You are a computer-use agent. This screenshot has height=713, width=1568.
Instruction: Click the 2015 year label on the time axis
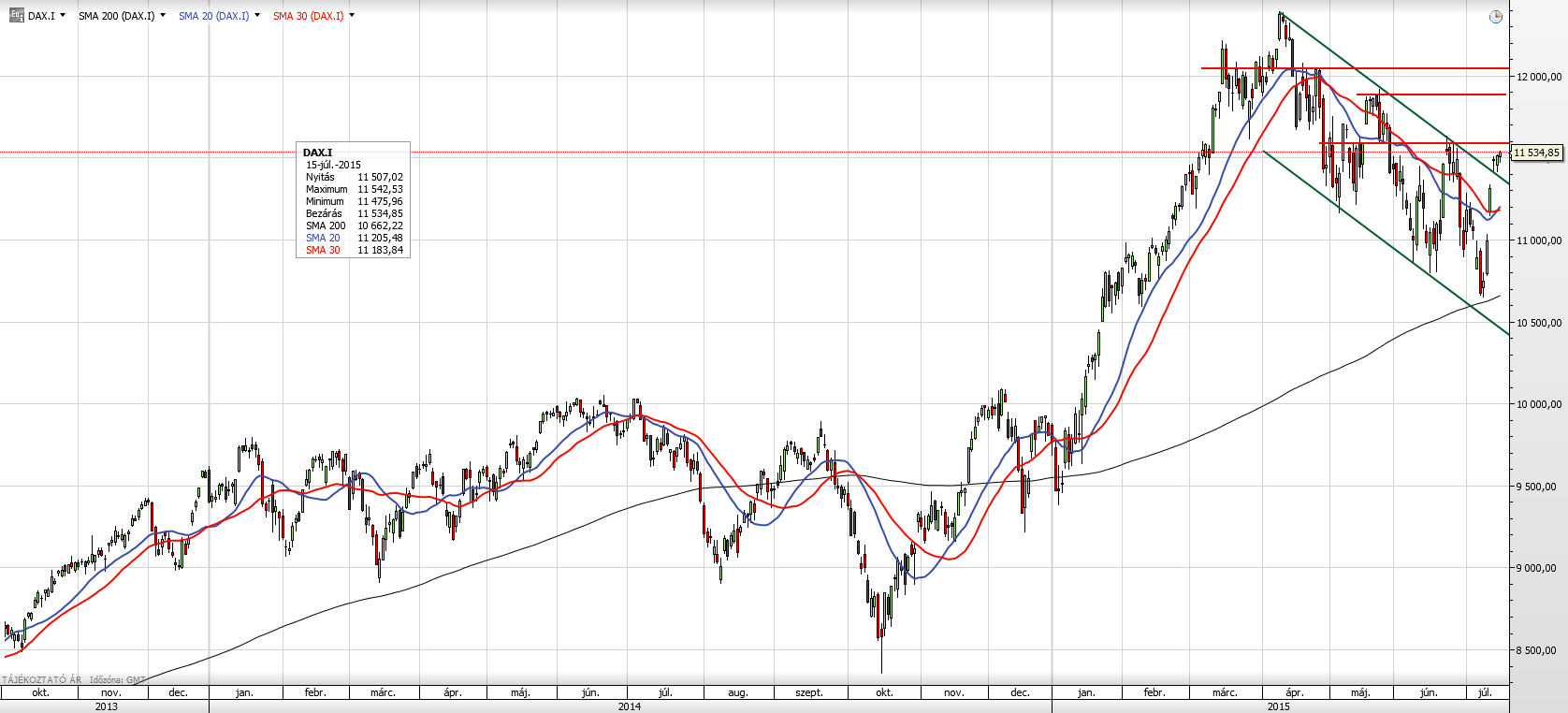(1279, 706)
